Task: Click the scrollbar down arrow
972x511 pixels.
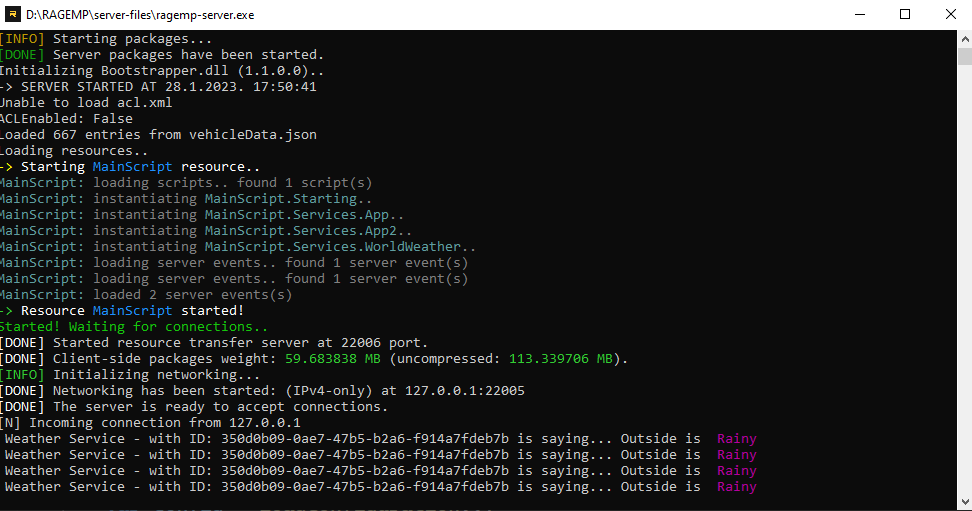Action: (x=965, y=502)
